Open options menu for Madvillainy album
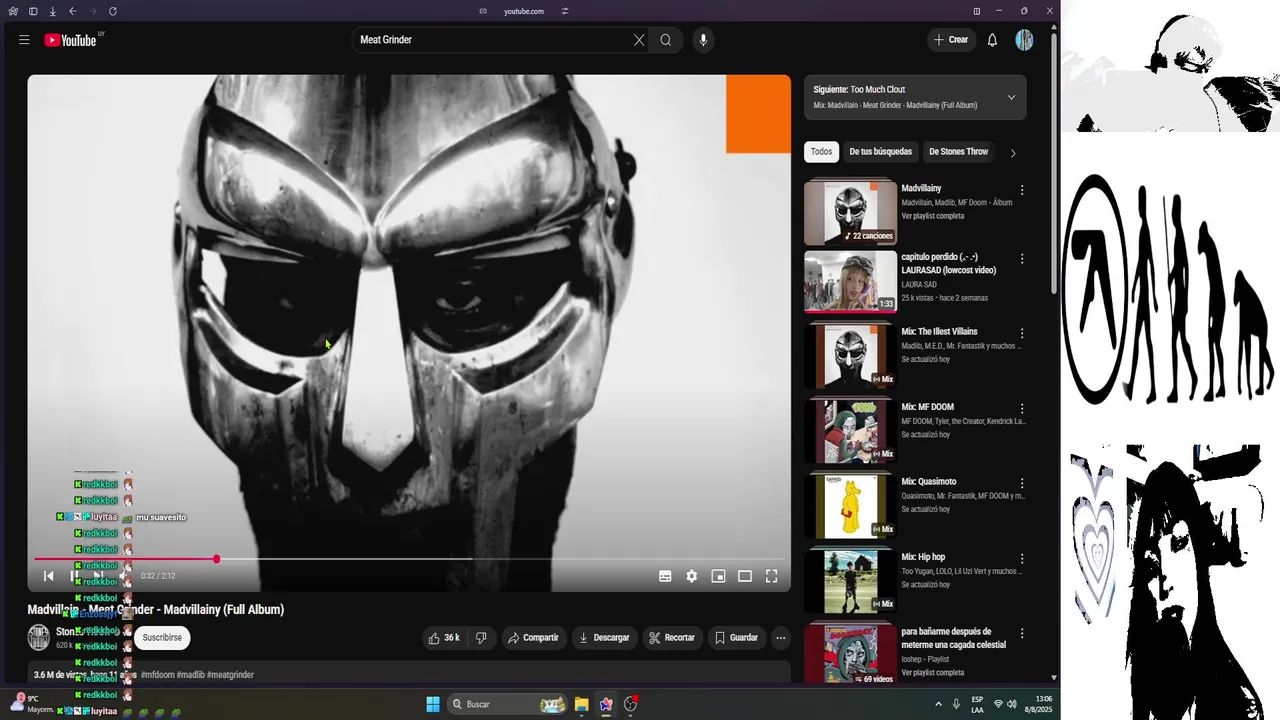Screen dimensions: 1280x720 tap(1022, 190)
